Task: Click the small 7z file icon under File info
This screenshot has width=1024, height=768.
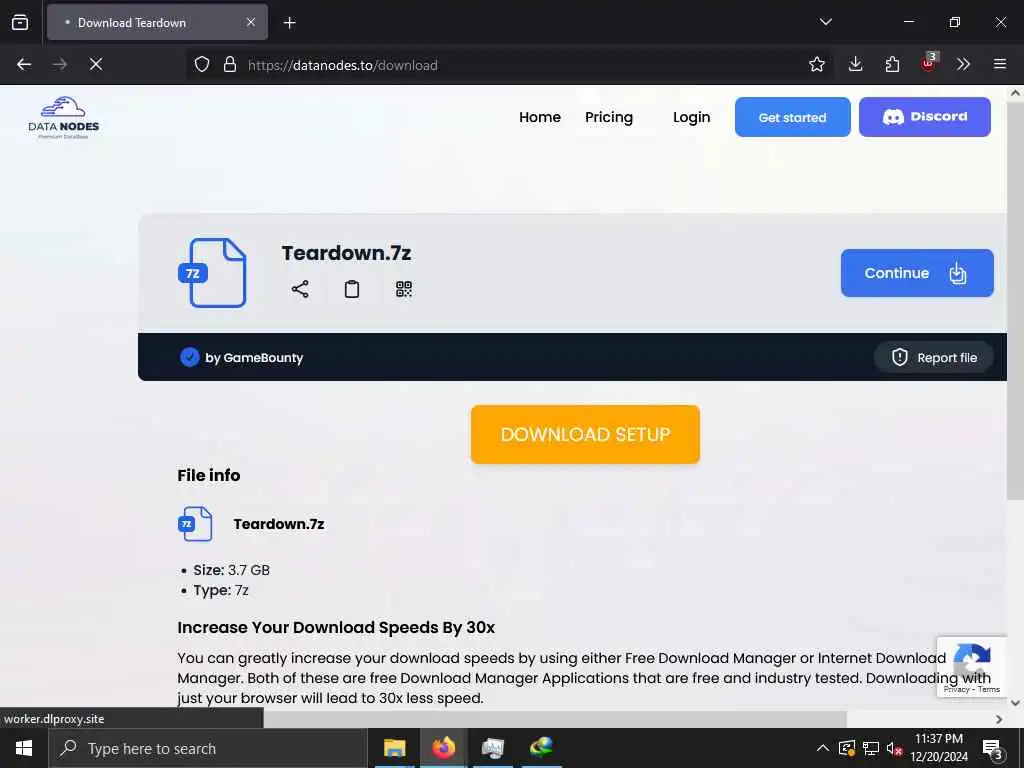Action: point(195,524)
